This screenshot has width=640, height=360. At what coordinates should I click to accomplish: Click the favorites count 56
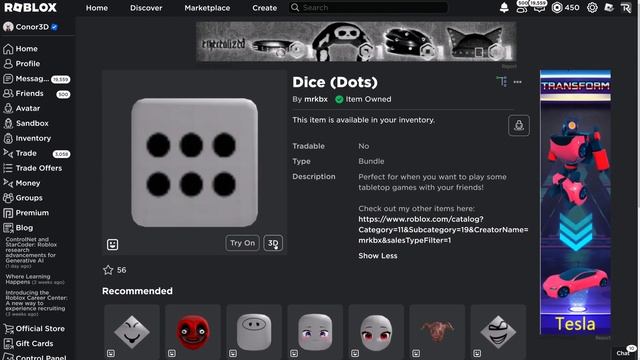(x=122, y=270)
